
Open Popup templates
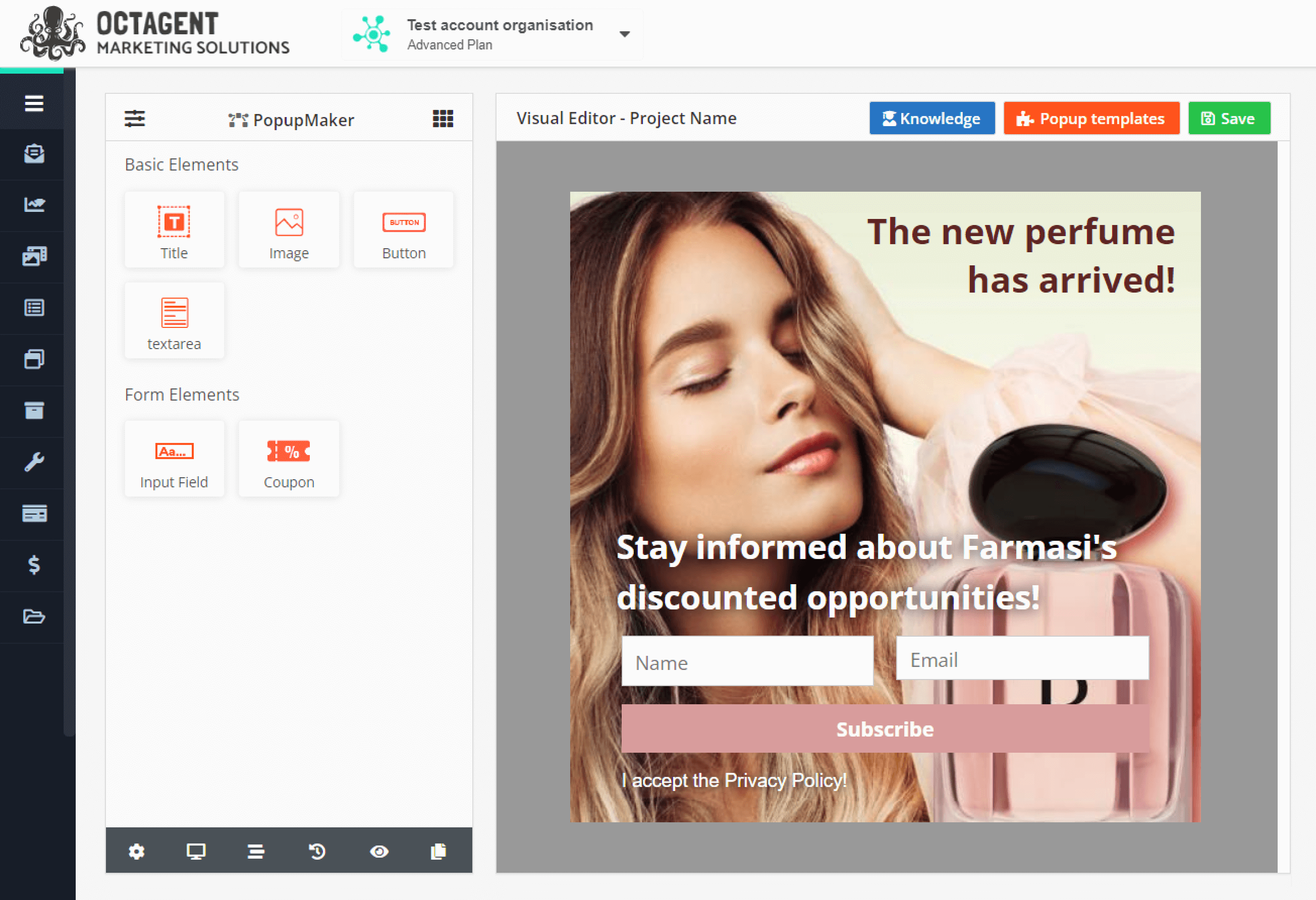click(x=1090, y=119)
